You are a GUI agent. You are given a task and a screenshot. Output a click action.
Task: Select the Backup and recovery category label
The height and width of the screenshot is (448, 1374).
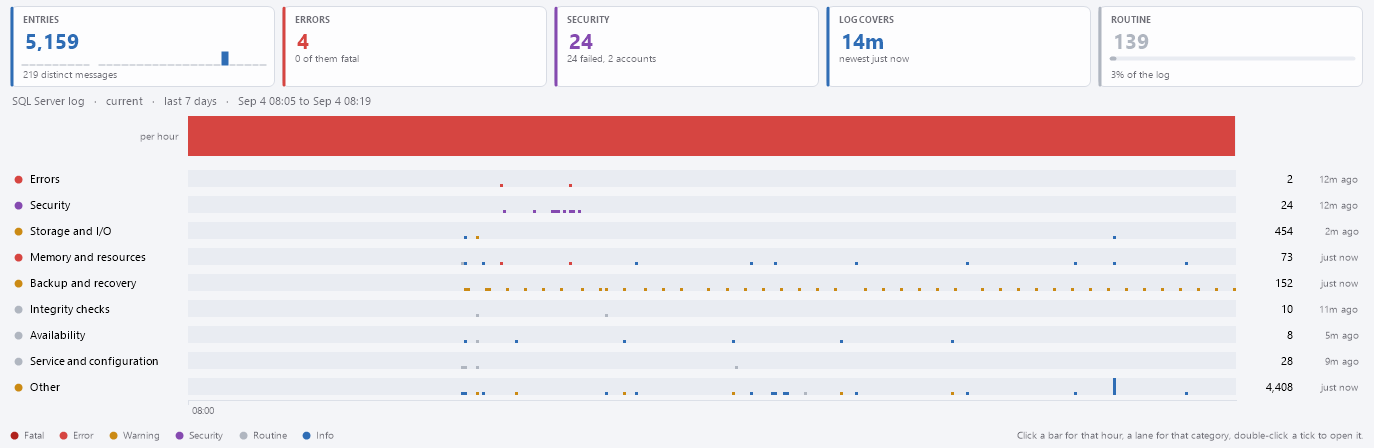pos(83,283)
